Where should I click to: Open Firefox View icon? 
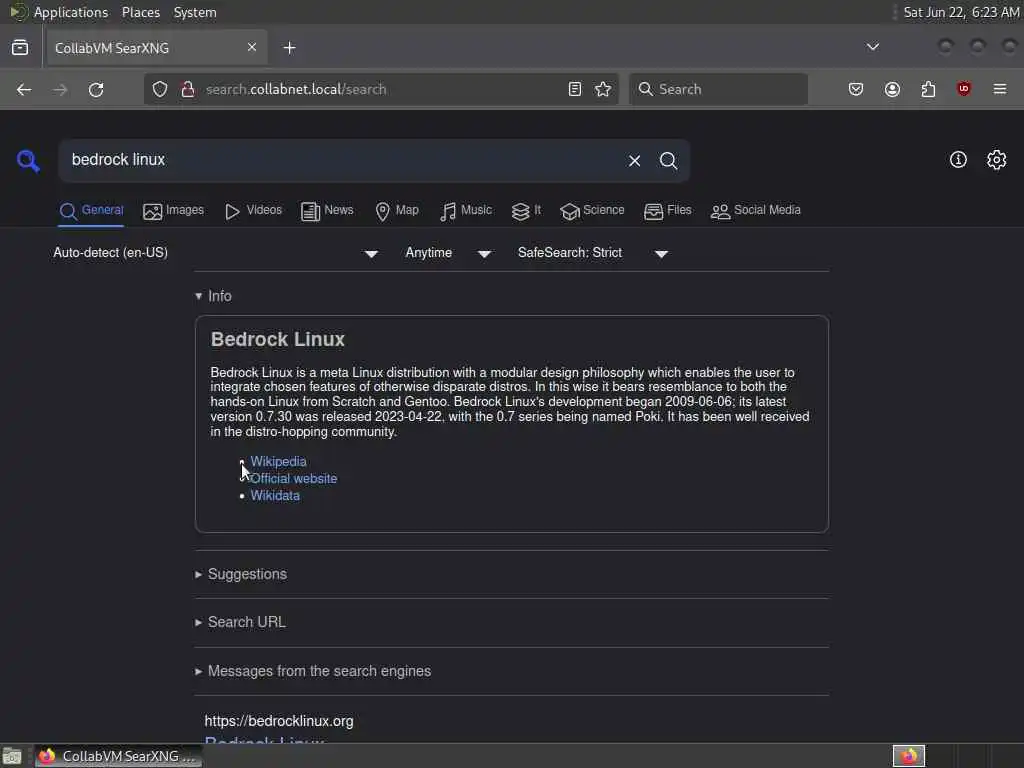click(20, 48)
